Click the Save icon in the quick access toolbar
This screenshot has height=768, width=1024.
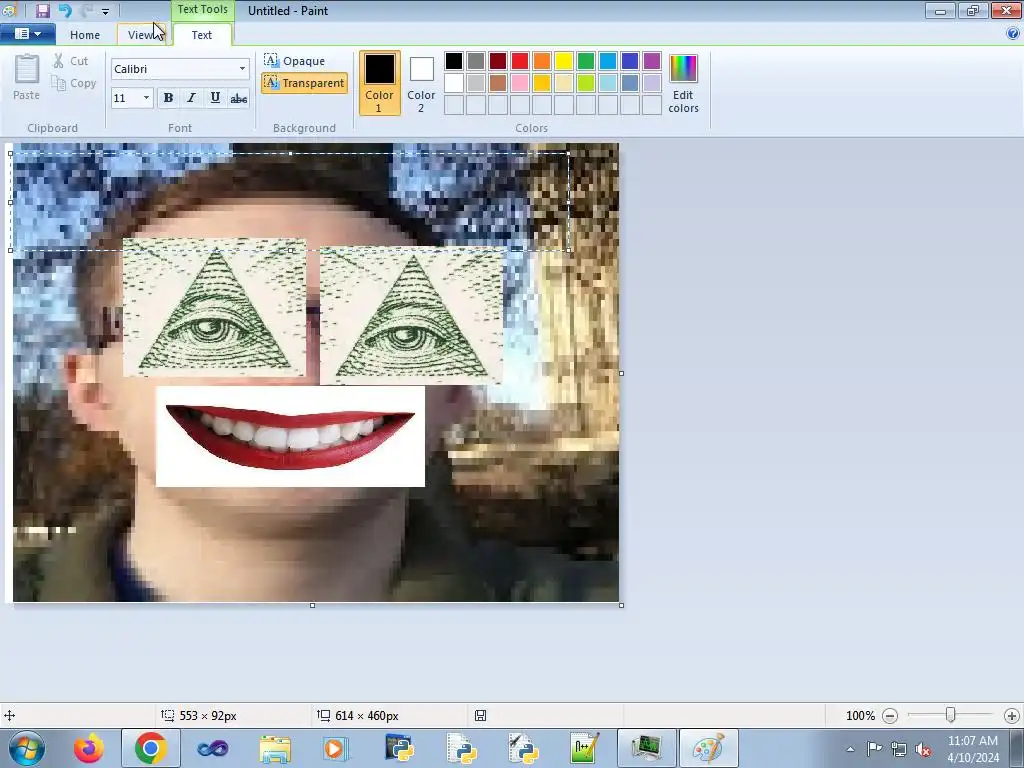pos(42,10)
